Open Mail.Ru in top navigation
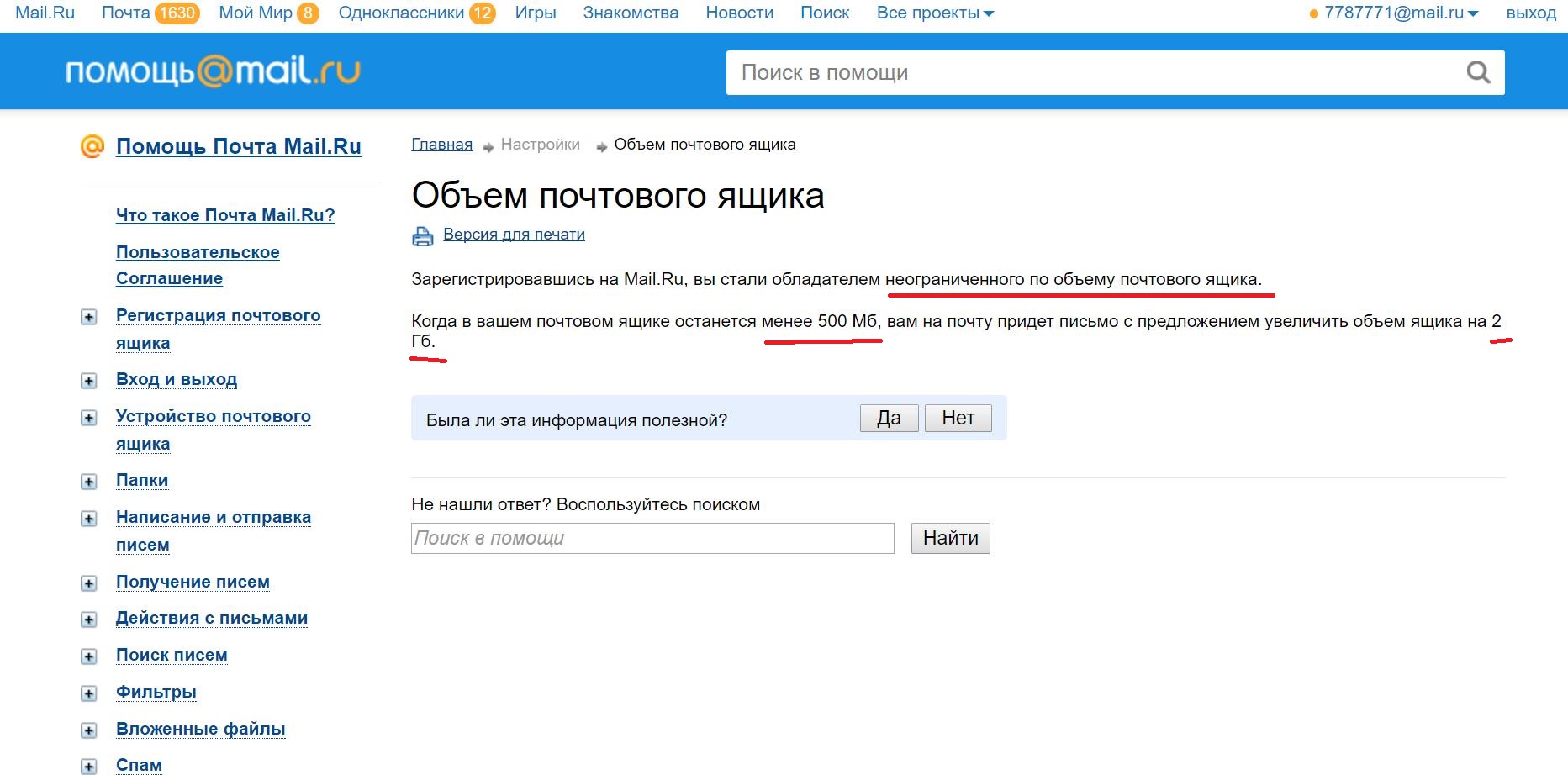1568x775 pixels. pos(45,13)
